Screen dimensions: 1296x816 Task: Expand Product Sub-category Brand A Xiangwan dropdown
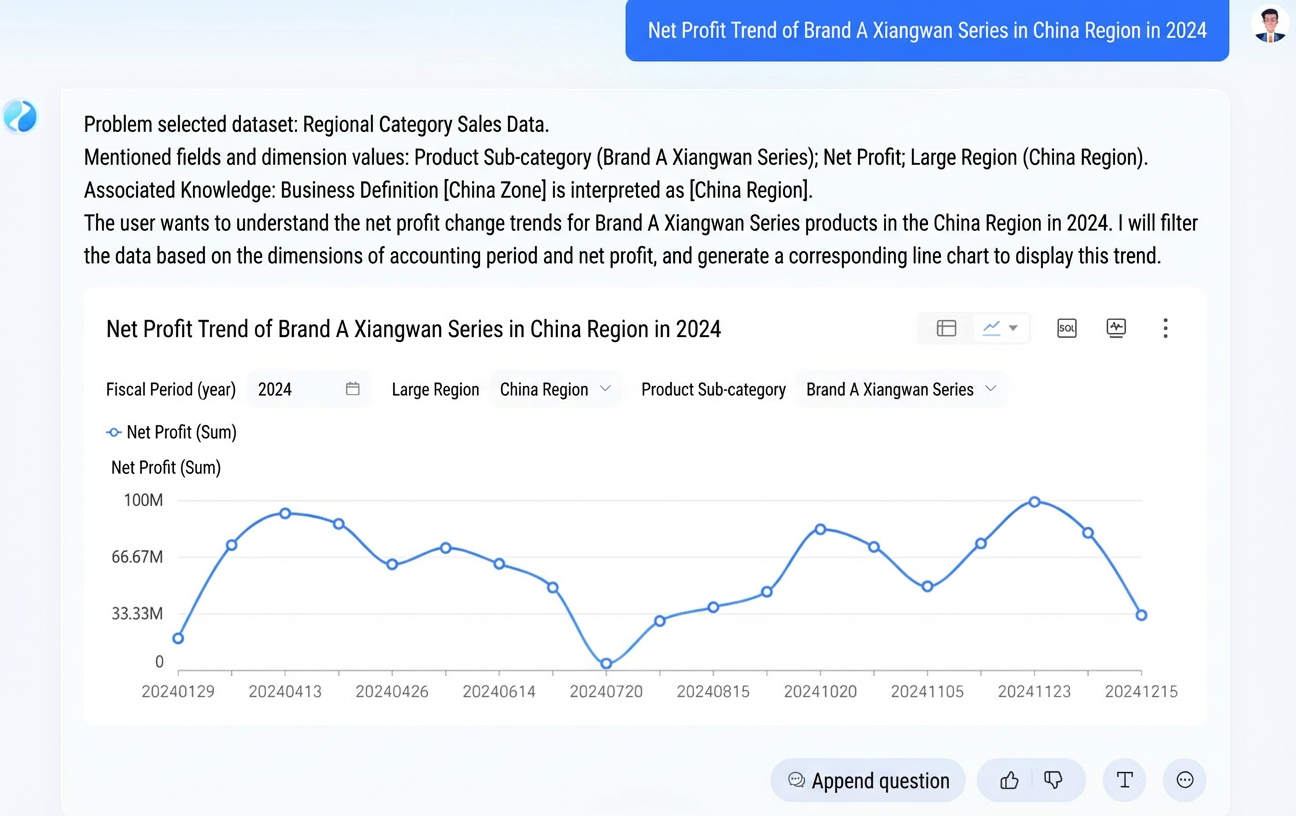click(x=902, y=389)
